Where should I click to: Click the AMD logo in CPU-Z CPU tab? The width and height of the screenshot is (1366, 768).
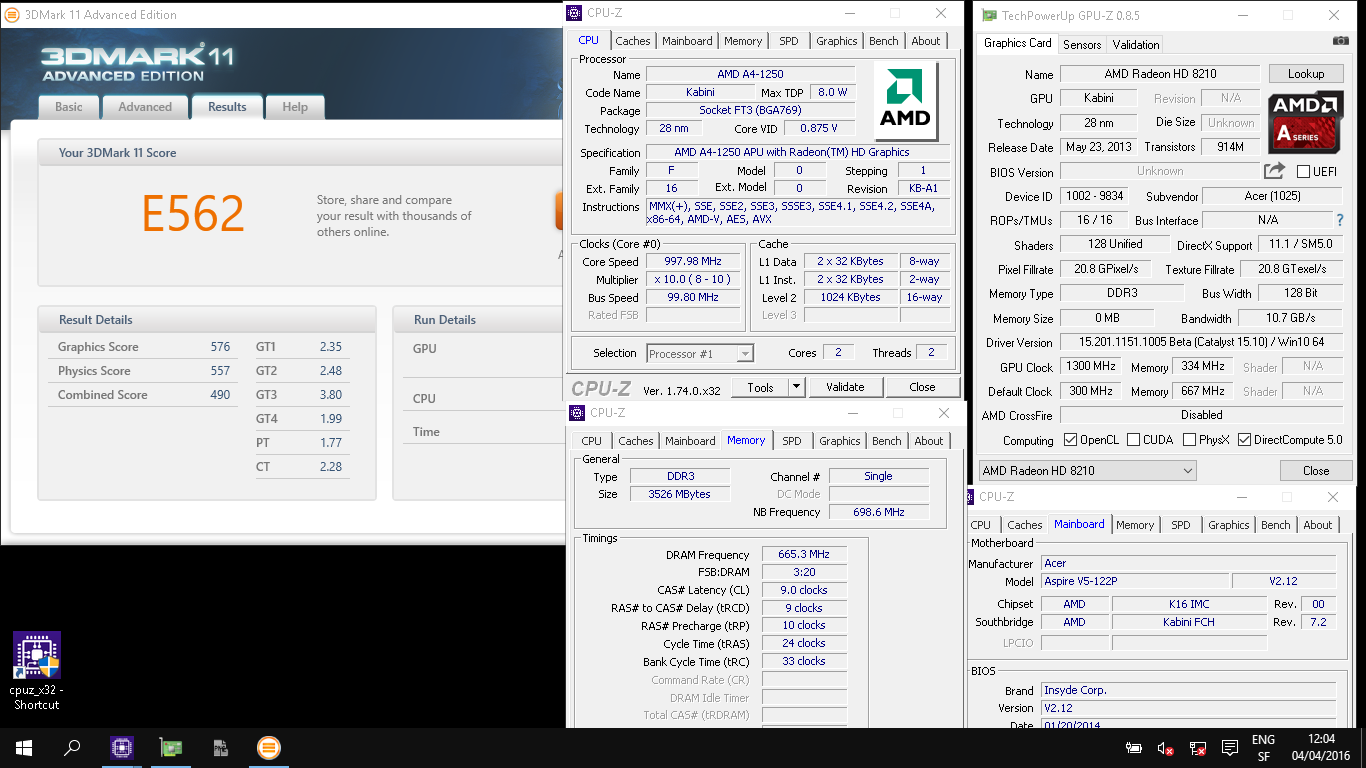(905, 101)
